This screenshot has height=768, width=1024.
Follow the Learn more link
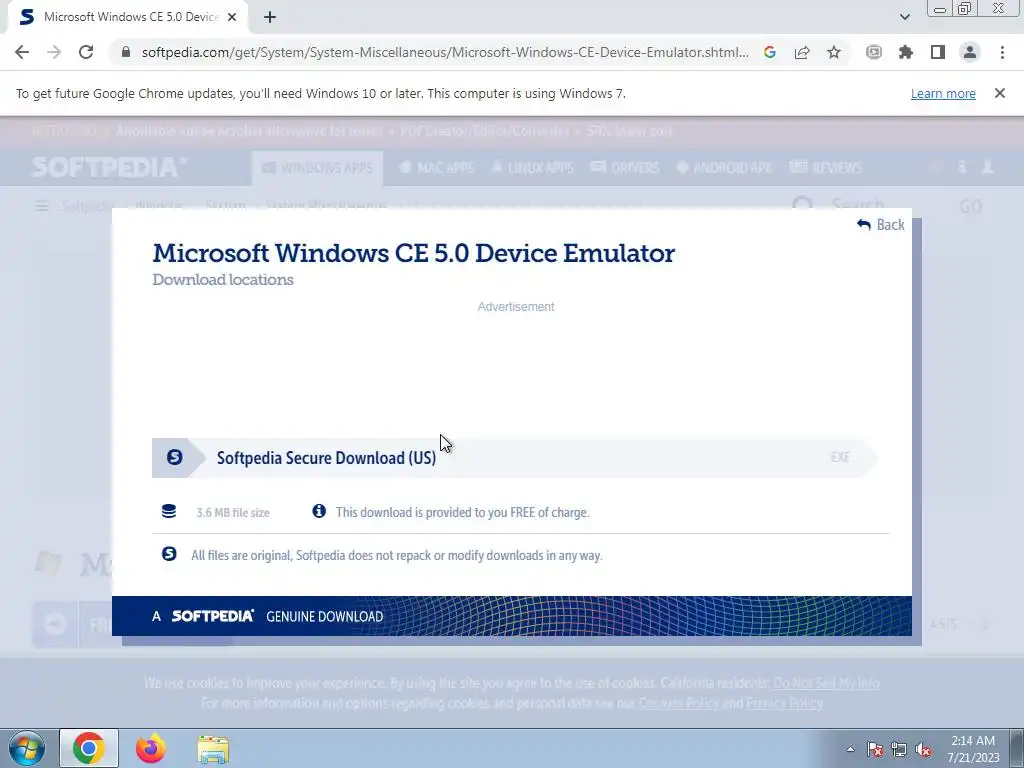(943, 93)
